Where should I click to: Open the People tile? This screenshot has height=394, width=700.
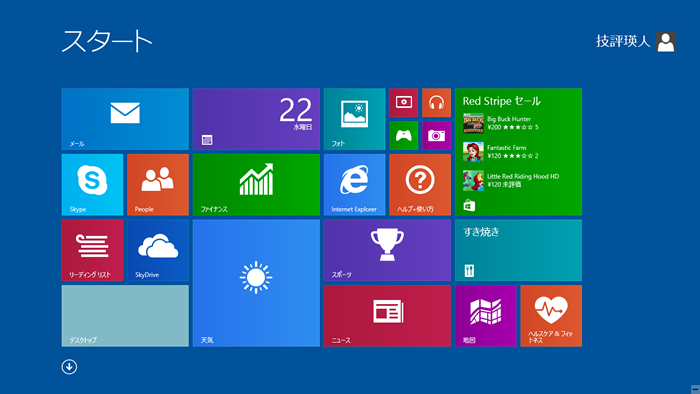click(158, 185)
